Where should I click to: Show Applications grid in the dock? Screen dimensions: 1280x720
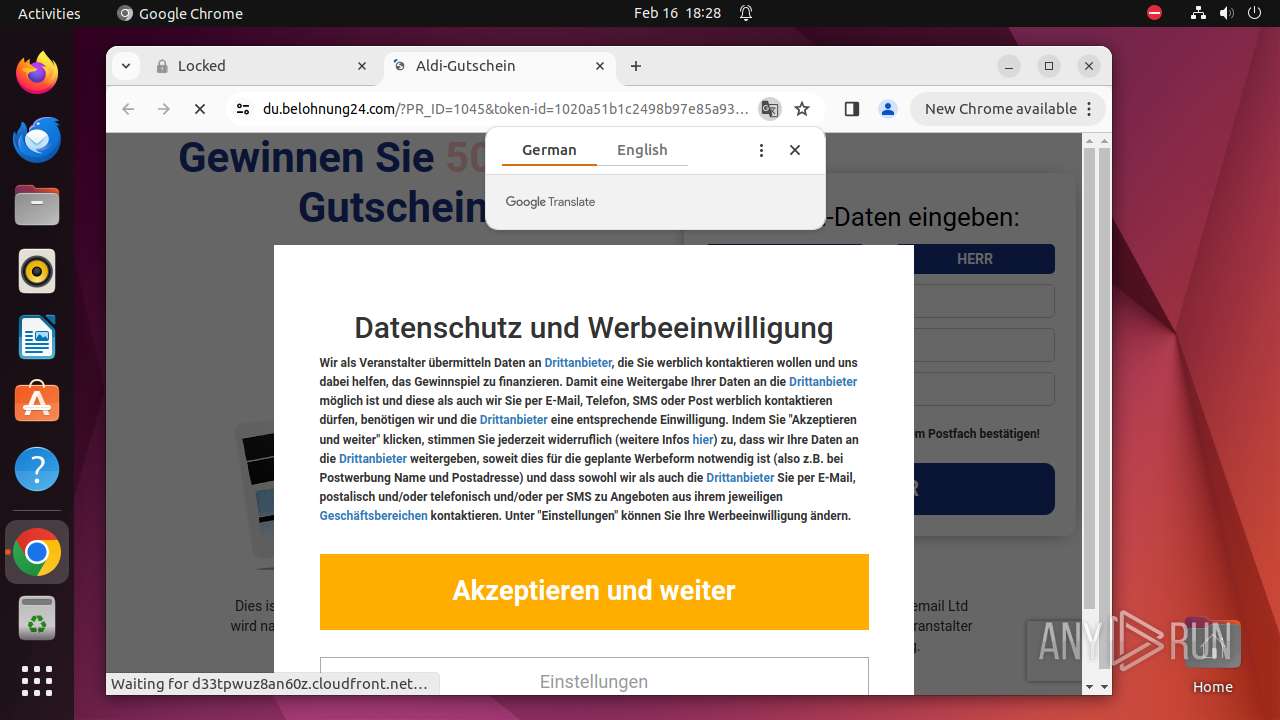click(x=37, y=681)
